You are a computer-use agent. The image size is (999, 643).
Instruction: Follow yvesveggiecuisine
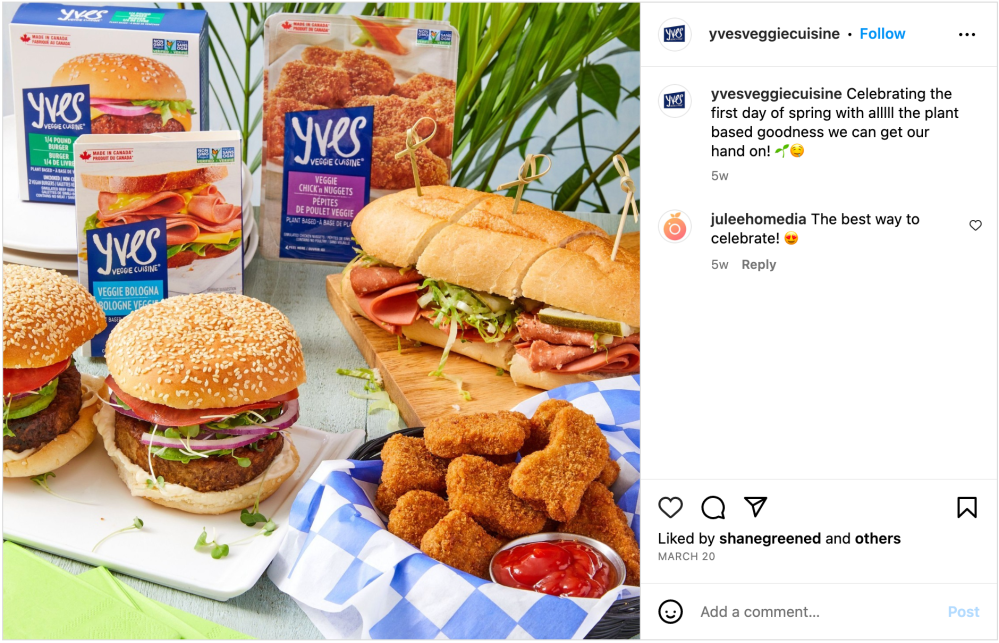(882, 34)
